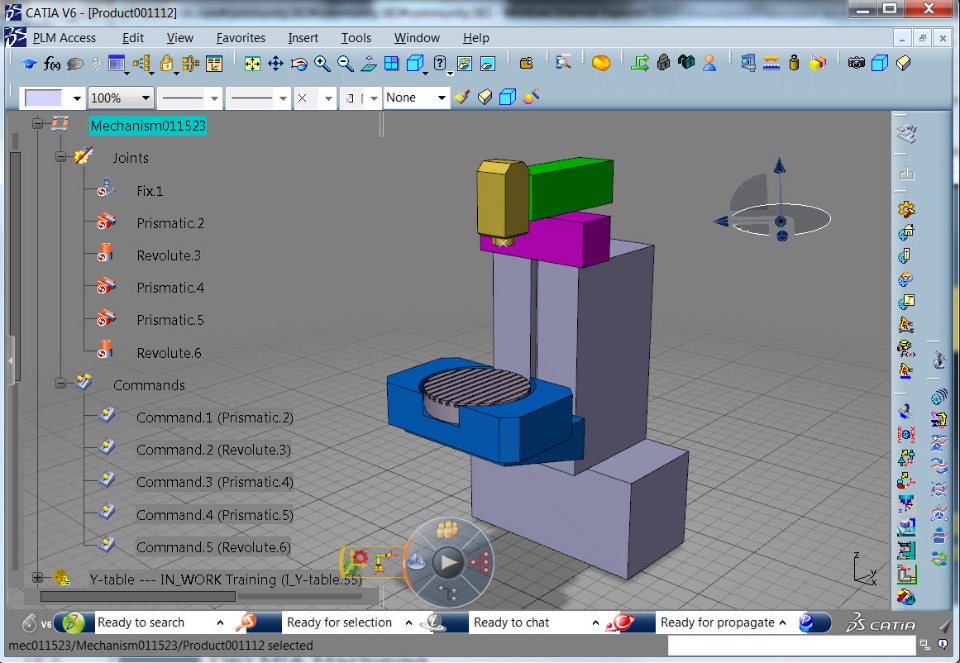The width and height of the screenshot is (960, 663).
Task: Open the PLM Access menu
Action: [64, 38]
